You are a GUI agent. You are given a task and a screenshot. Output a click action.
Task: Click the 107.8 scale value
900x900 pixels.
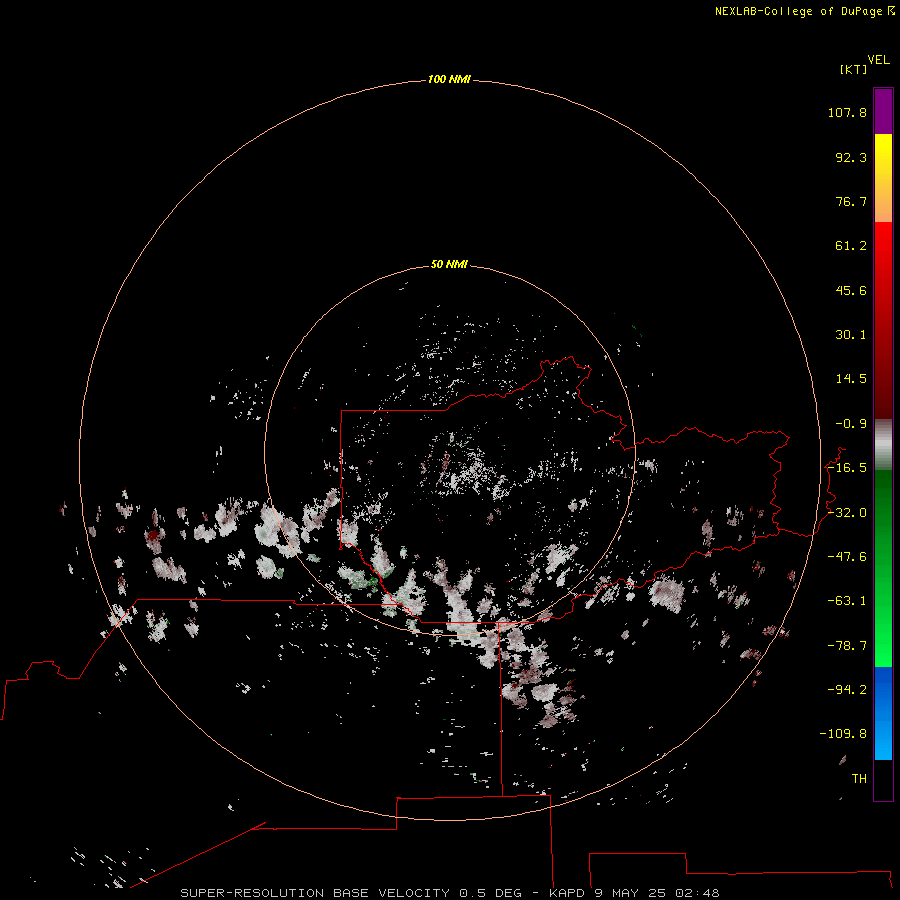847,112
